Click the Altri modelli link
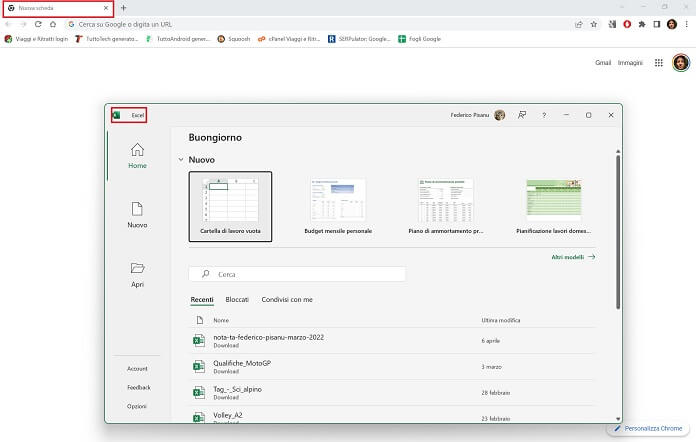This screenshot has width=696, height=442. (x=573, y=257)
